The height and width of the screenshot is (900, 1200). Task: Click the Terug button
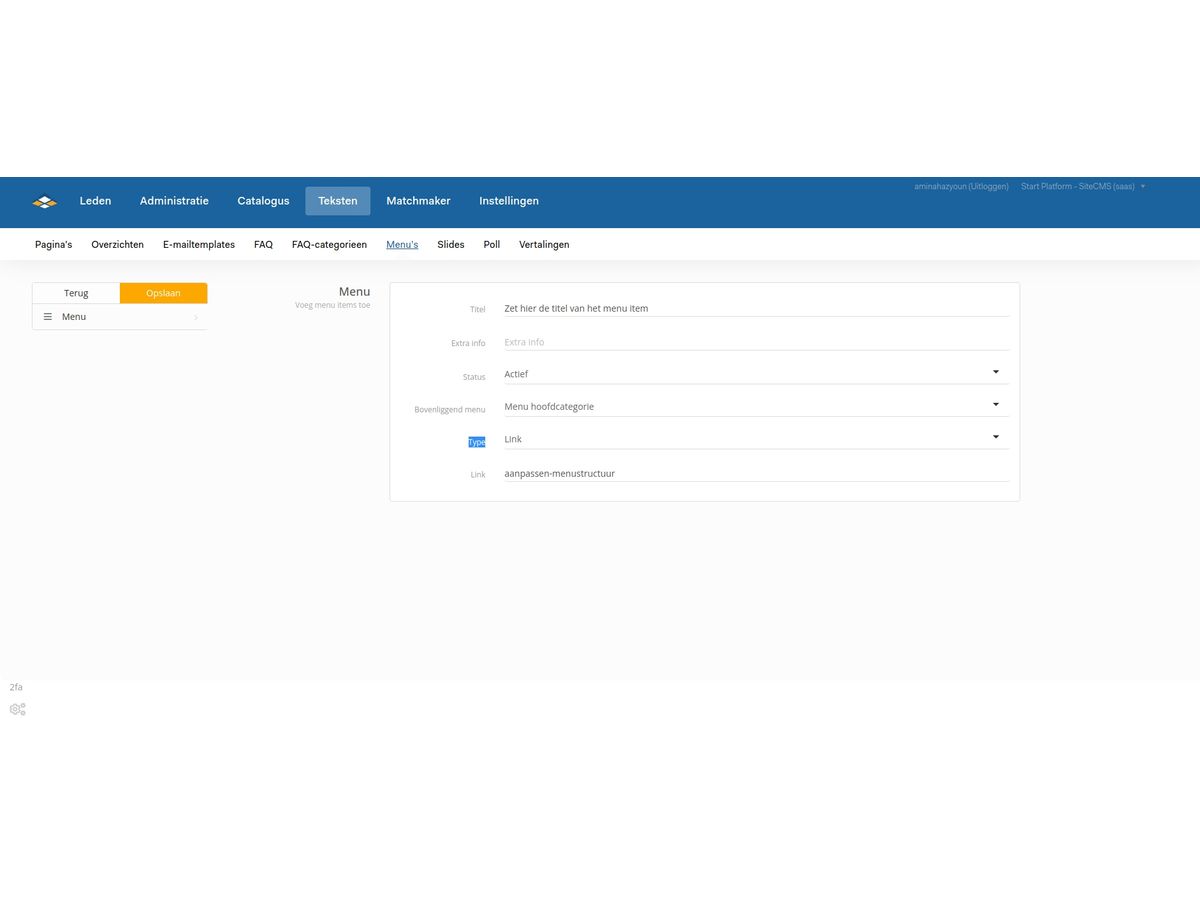(76, 293)
